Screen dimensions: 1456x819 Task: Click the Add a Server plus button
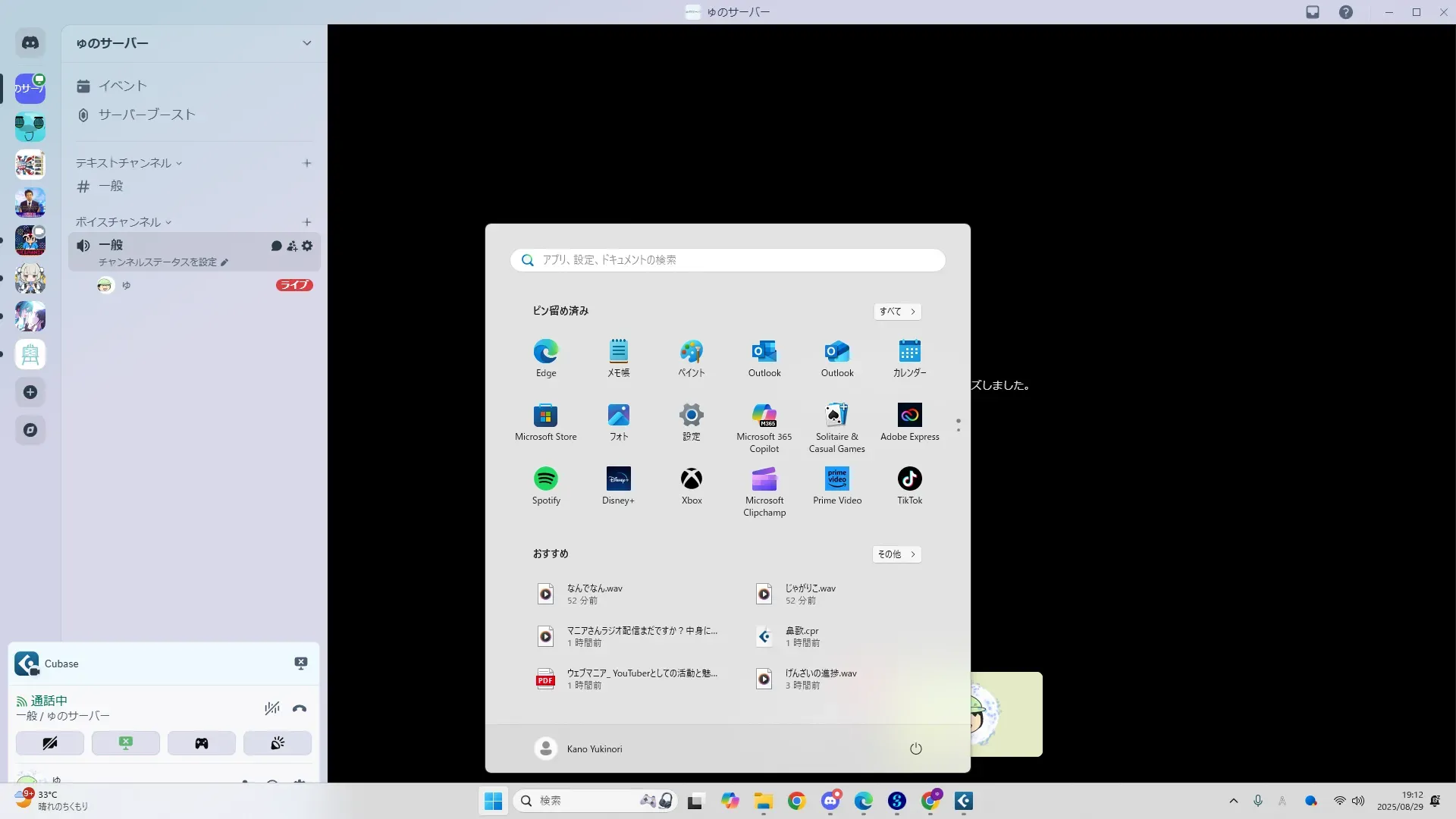click(30, 392)
